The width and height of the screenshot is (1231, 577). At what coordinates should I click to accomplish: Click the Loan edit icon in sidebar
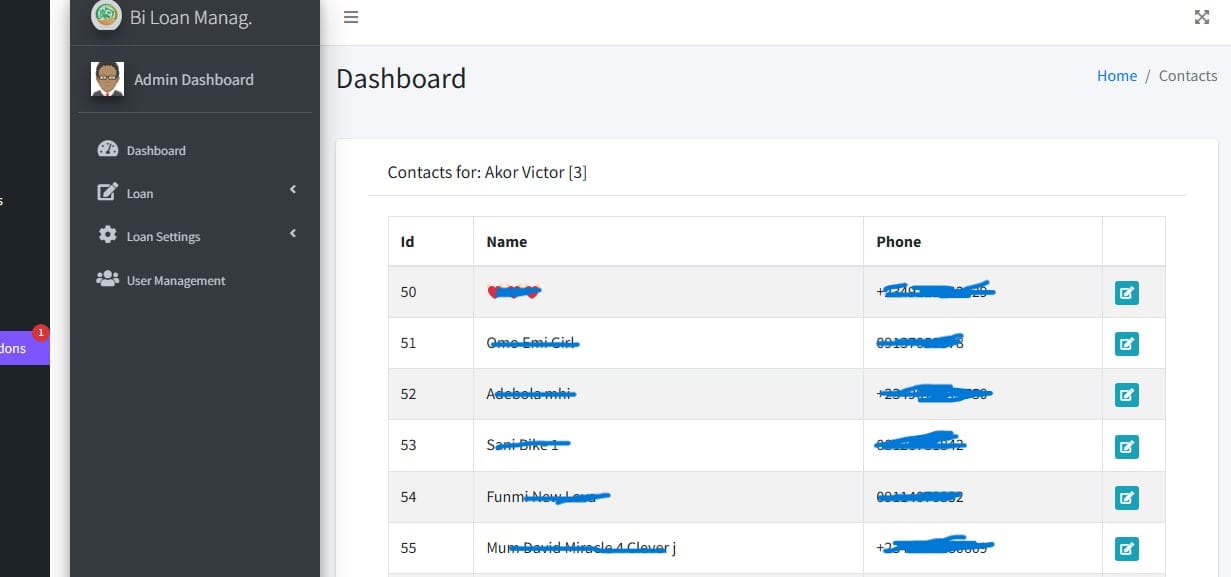tap(107, 192)
